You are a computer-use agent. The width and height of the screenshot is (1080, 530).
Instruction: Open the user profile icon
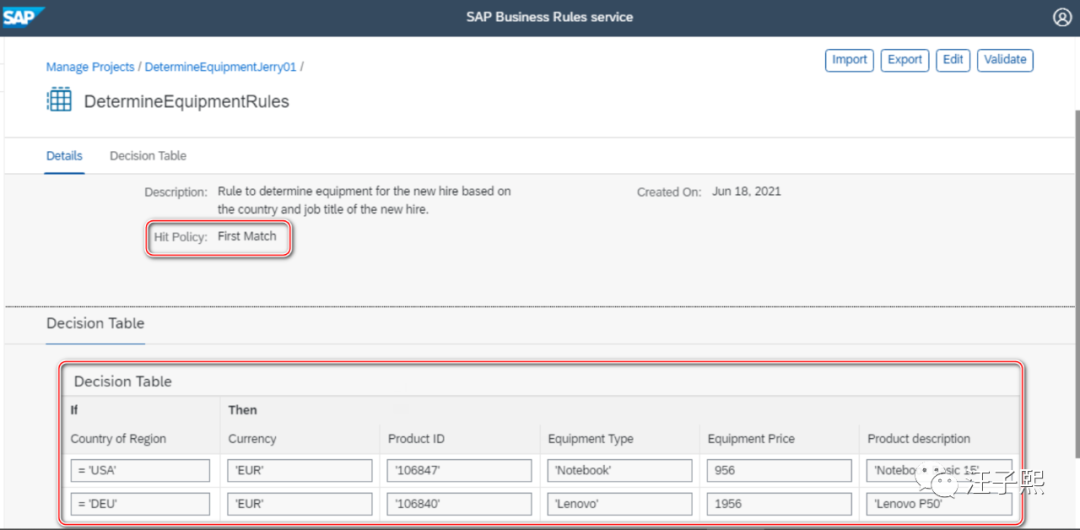pos(1061,17)
